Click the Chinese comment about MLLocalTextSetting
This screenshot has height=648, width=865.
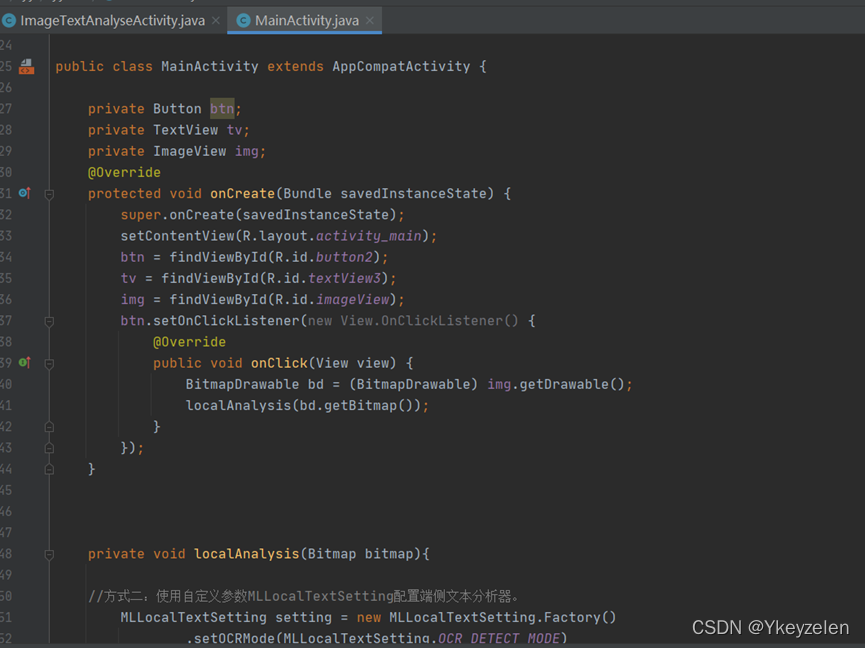coord(303,596)
